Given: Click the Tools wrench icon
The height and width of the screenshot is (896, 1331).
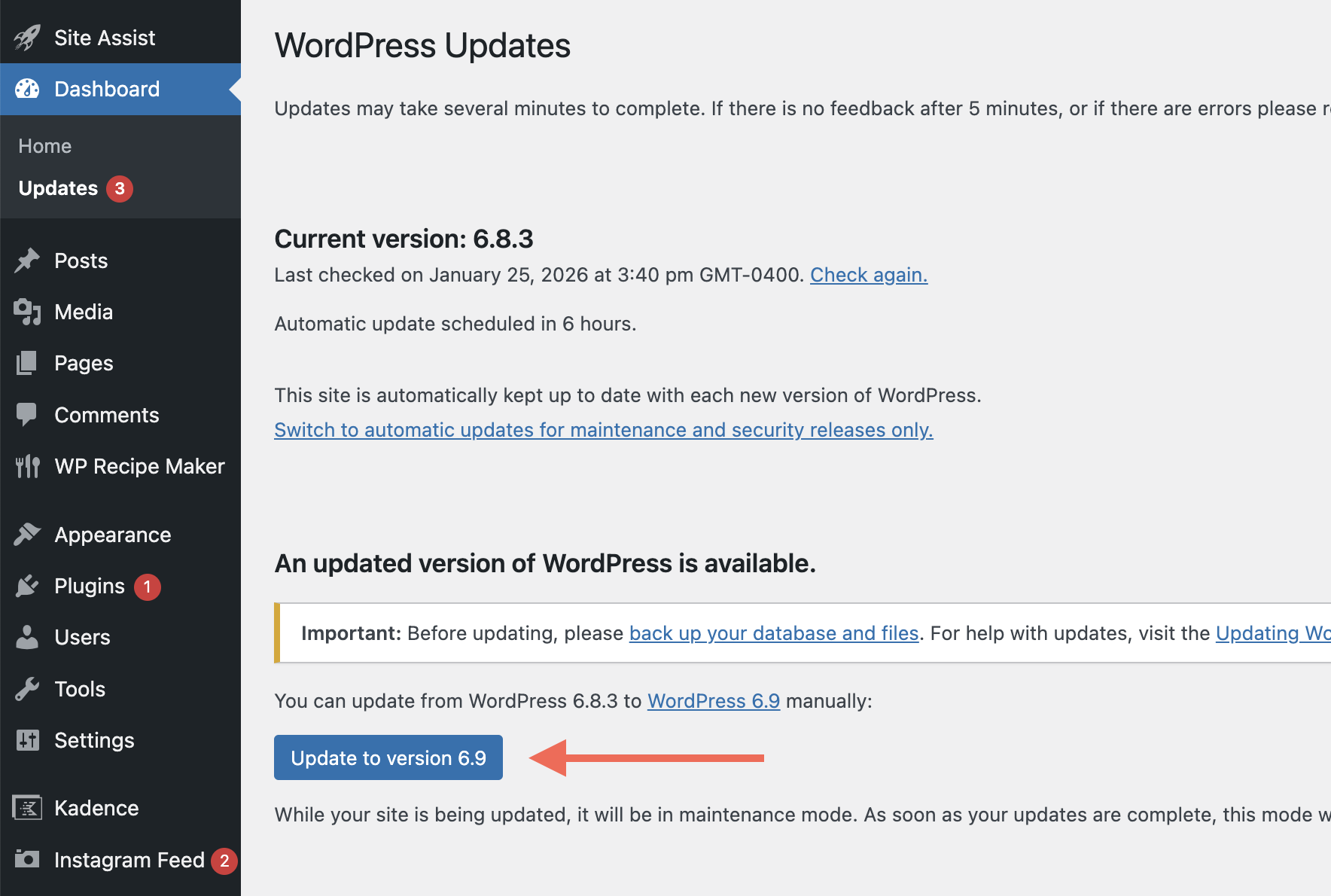Looking at the screenshot, I should tap(27, 689).
